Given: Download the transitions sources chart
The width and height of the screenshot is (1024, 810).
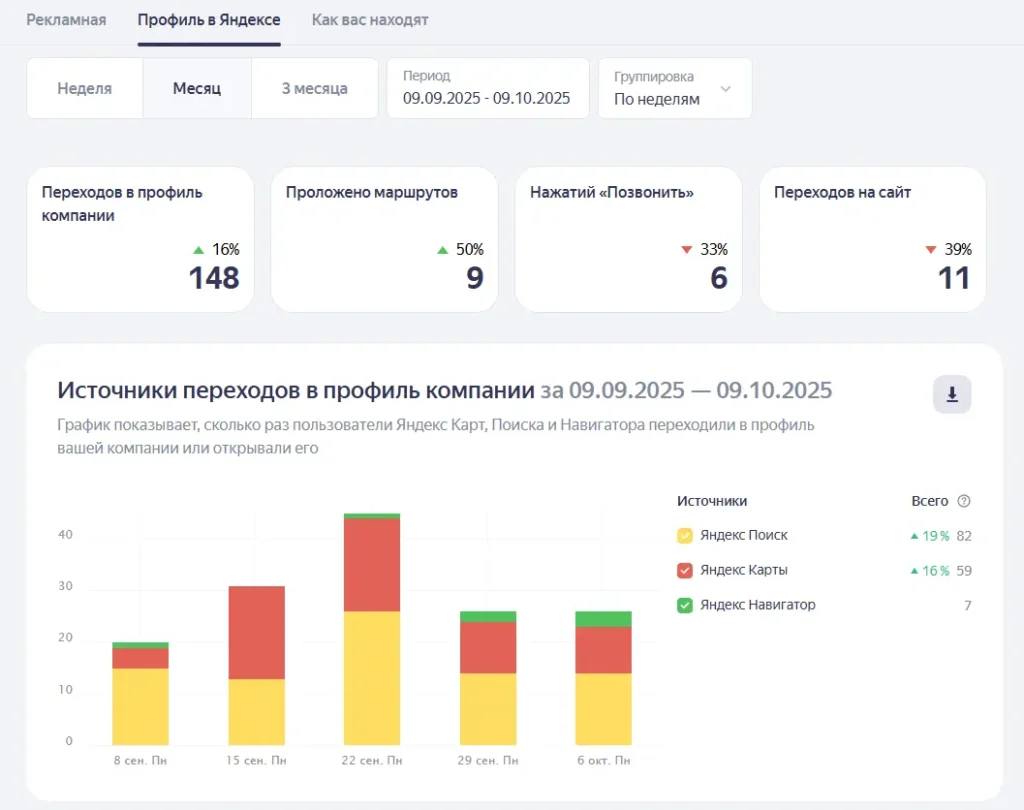Looking at the screenshot, I should click(x=952, y=395).
